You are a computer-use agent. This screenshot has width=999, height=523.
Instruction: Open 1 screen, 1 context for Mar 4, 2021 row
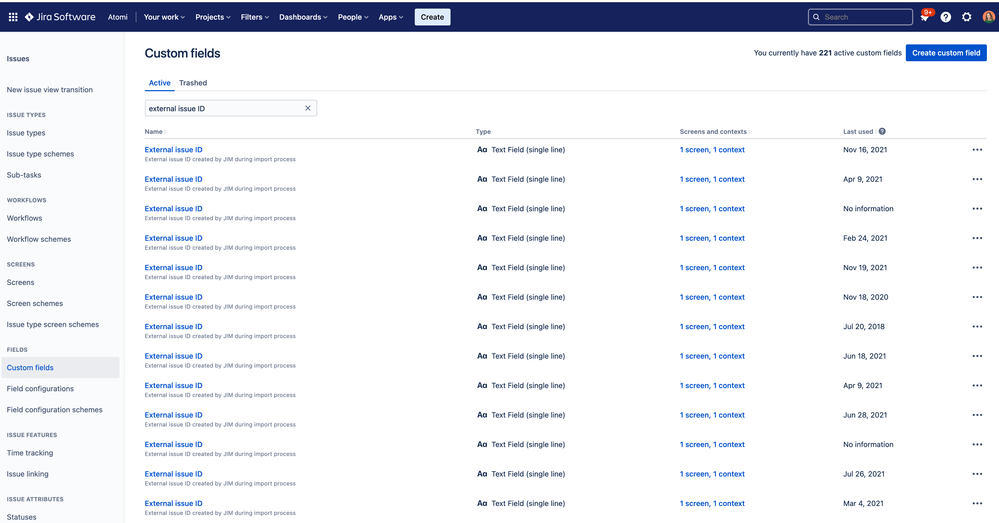tap(712, 503)
